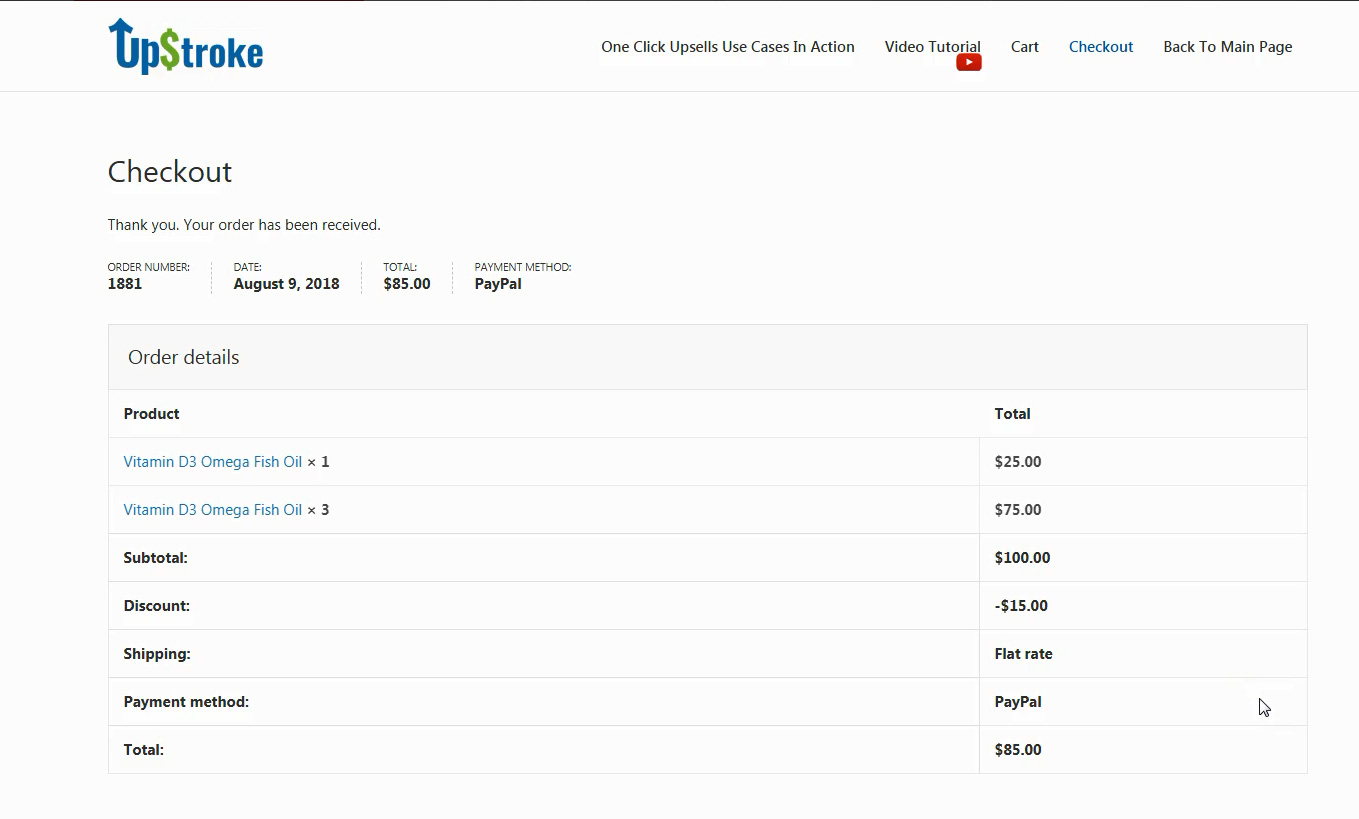Click the $85.00 total in order summary
1359x819 pixels.
tap(407, 284)
